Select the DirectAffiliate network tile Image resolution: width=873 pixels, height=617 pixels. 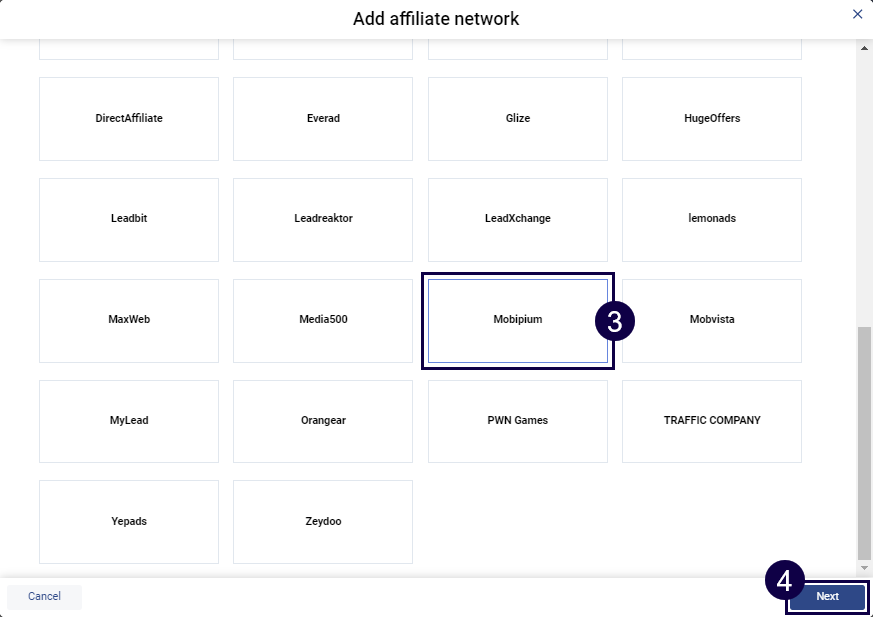(x=129, y=119)
